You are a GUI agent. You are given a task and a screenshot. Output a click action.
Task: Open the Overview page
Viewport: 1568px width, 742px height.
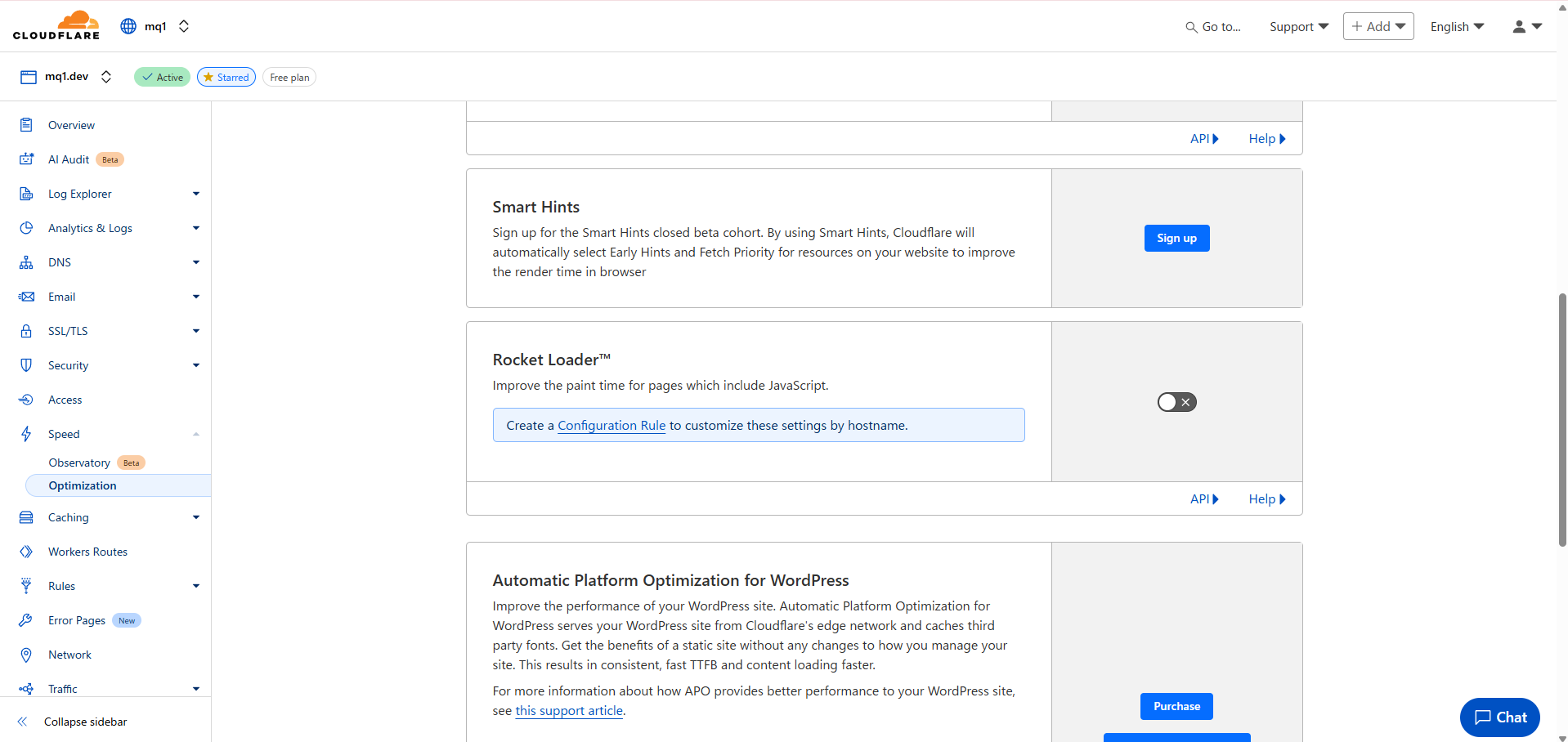[x=71, y=125]
